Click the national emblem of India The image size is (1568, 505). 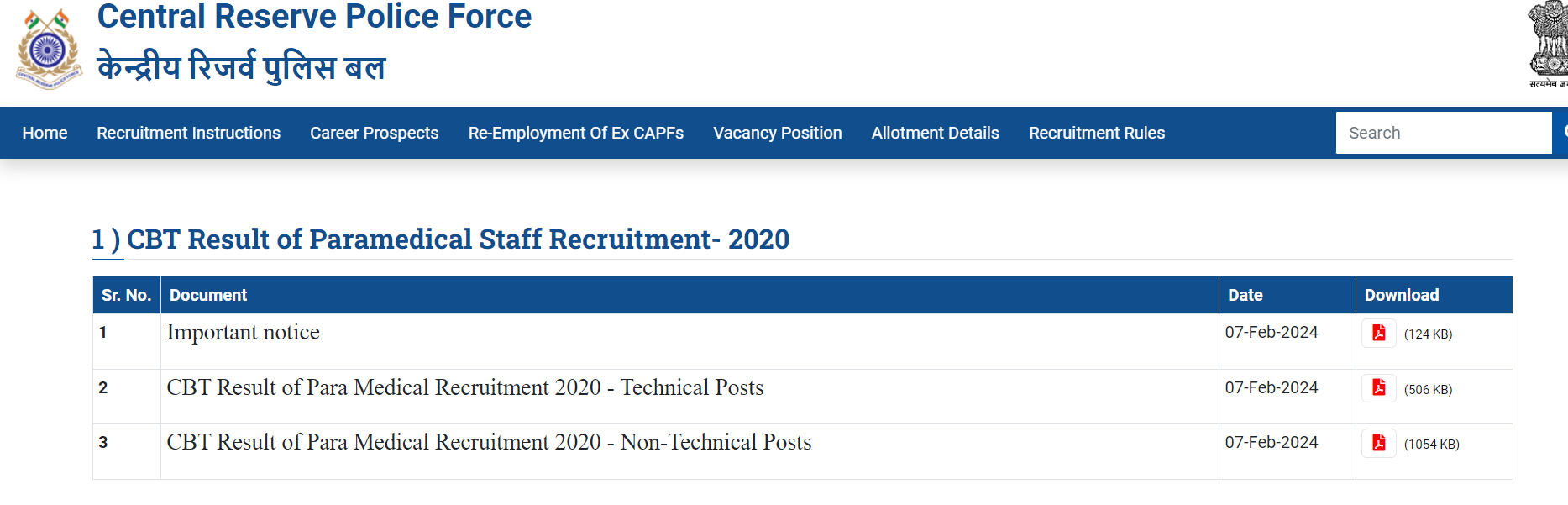(1548, 42)
